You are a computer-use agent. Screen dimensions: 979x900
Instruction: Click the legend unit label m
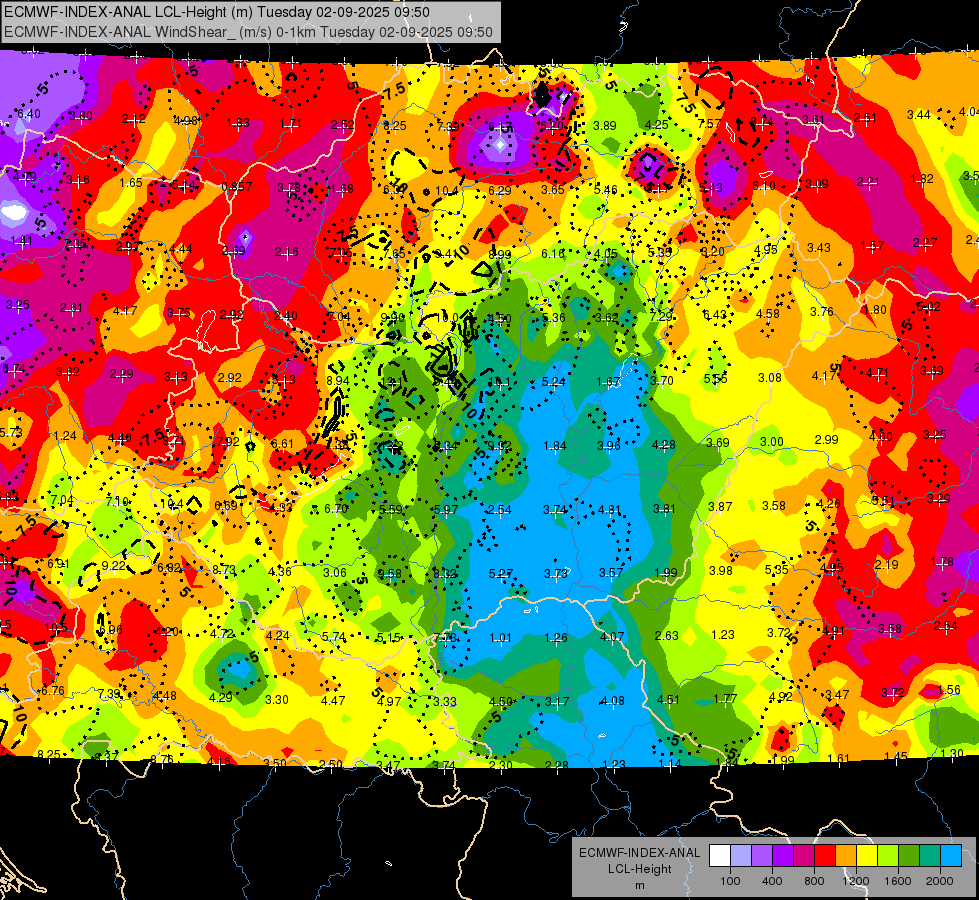point(639,885)
